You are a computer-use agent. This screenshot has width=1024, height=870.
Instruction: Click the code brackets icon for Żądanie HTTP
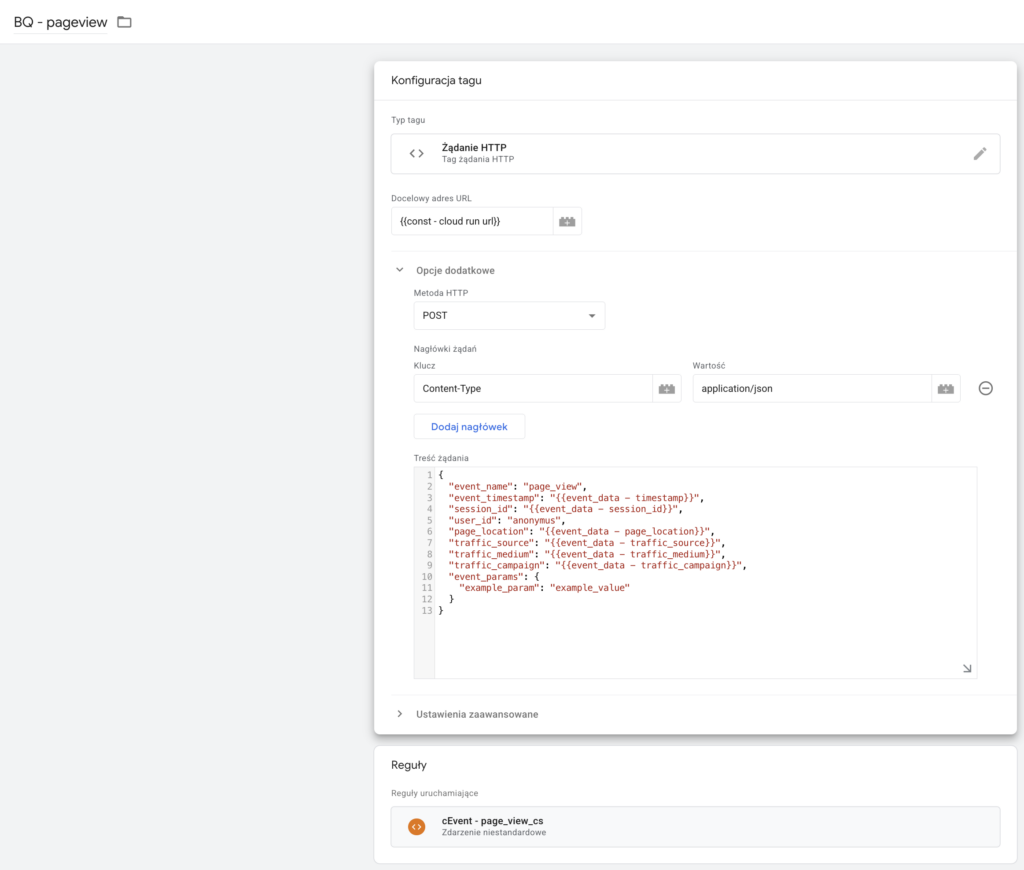(x=417, y=154)
